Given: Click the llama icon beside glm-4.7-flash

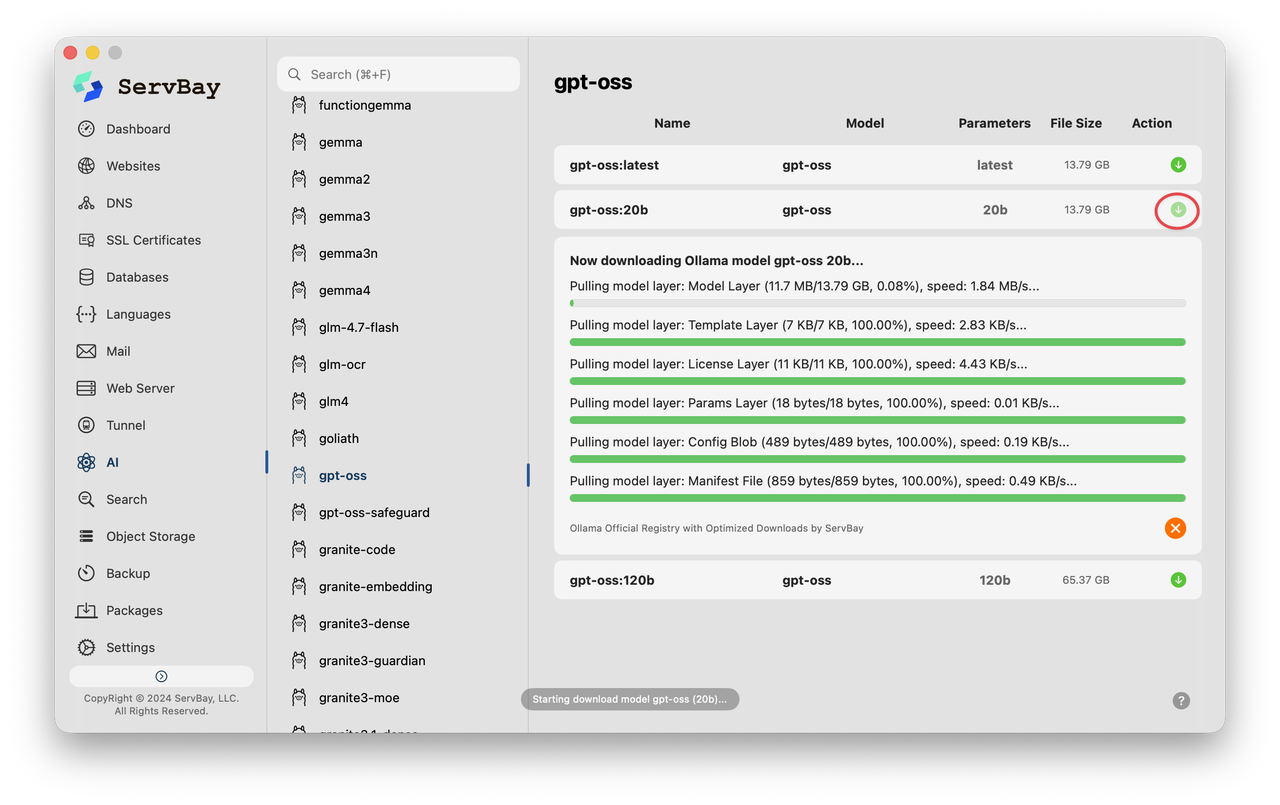Looking at the screenshot, I should [x=299, y=327].
